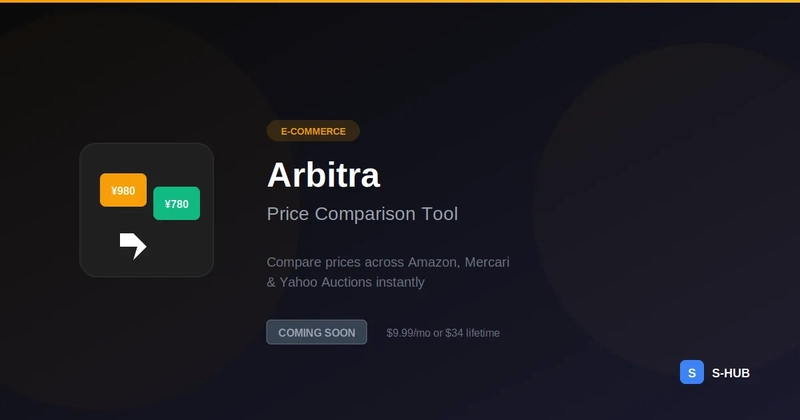Click the orange accent bar at the top
This screenshot has width=800, height=420.
[x=400, y=1]
